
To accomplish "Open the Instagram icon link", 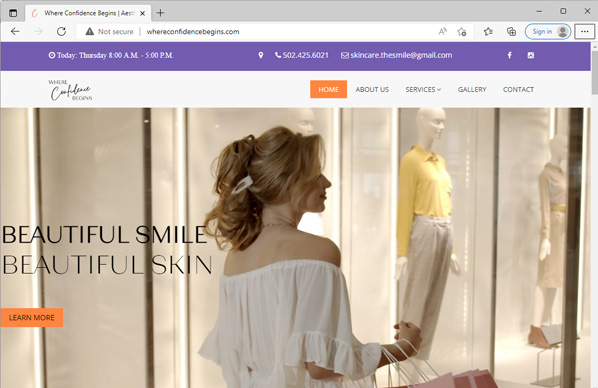I will pos(530,55).
